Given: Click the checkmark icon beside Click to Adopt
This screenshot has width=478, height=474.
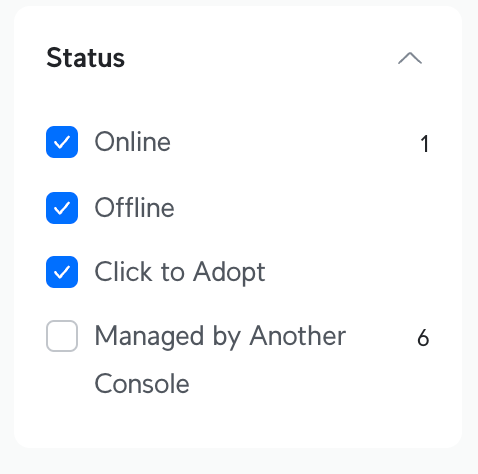Looking at the screenshot, I should click(62, 272).
